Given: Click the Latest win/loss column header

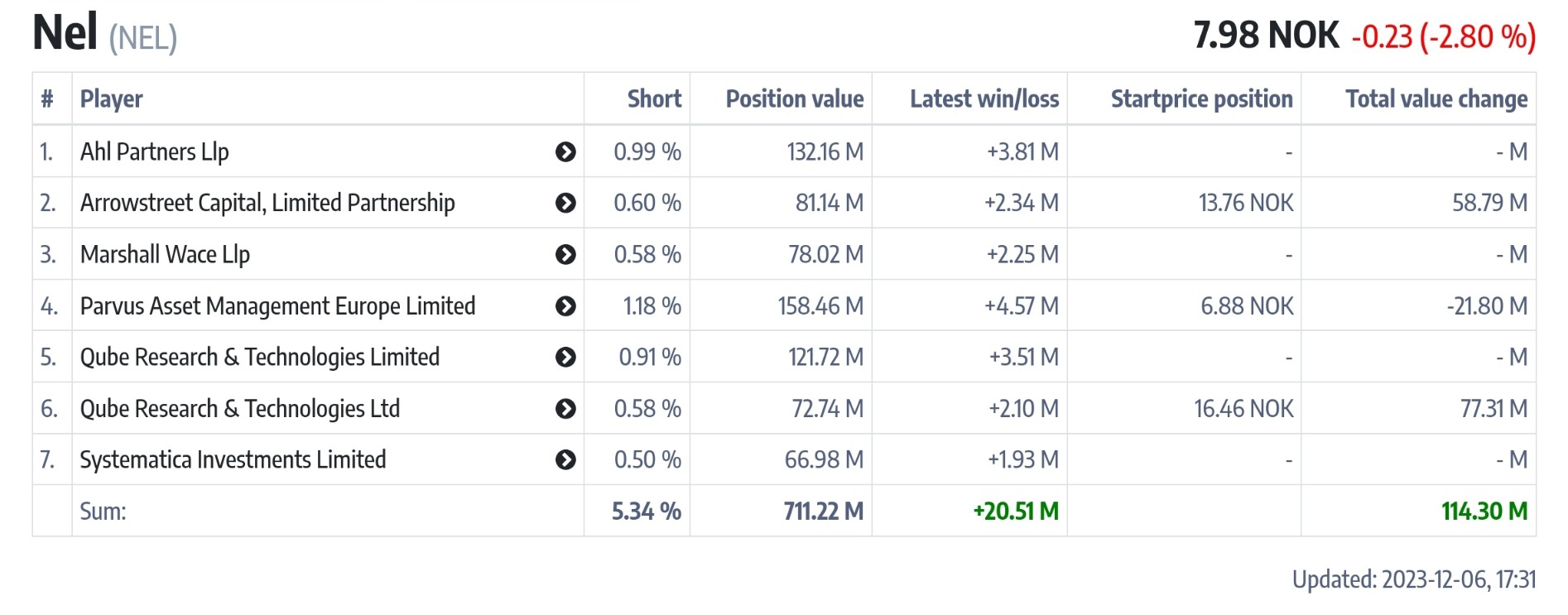Looking at the screenshot, I should click(x=984, y=99).
